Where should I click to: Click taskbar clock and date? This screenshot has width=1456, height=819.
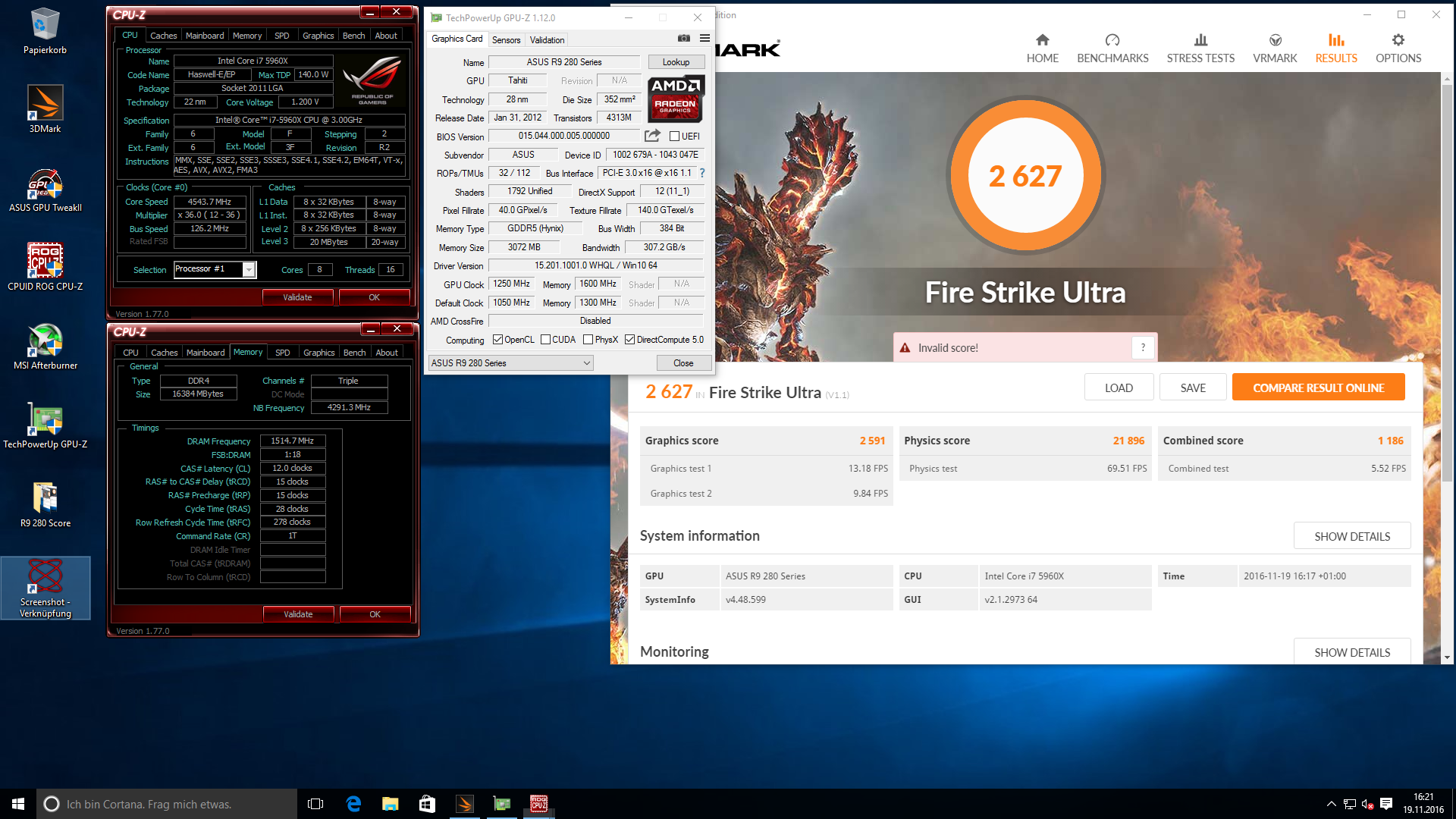(x=1423, y=804)
